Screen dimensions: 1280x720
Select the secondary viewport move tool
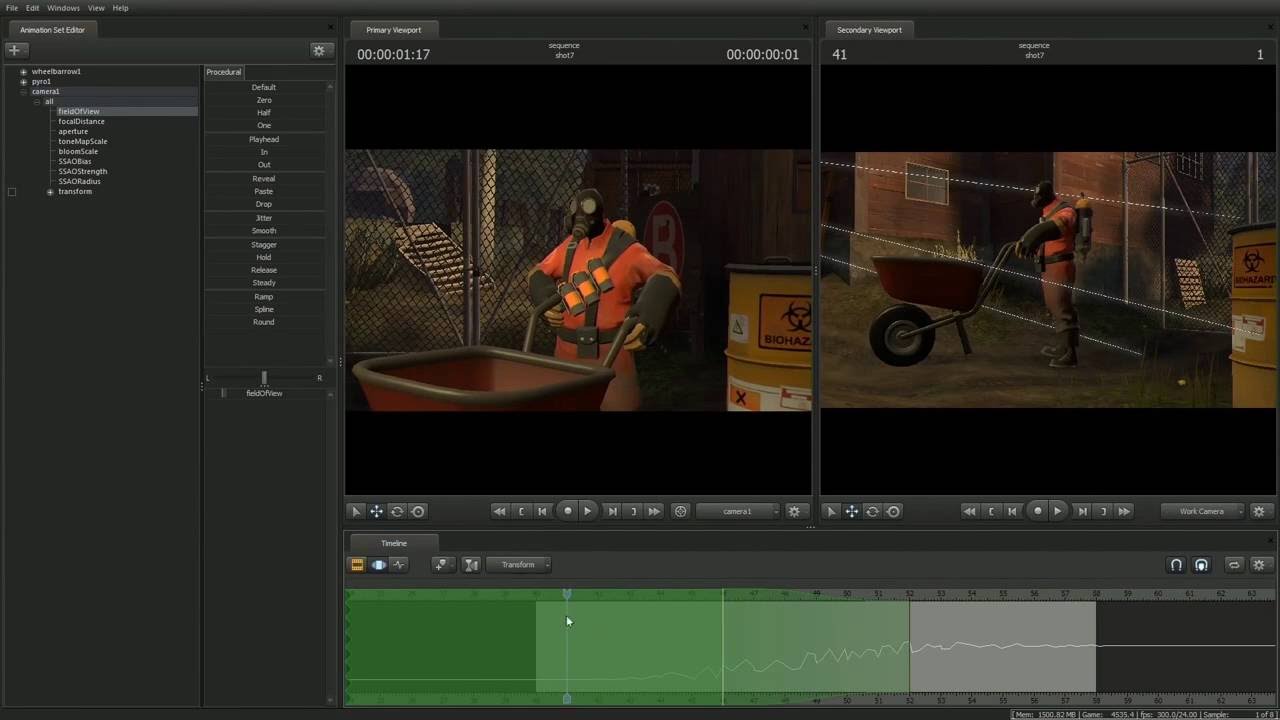851,511
